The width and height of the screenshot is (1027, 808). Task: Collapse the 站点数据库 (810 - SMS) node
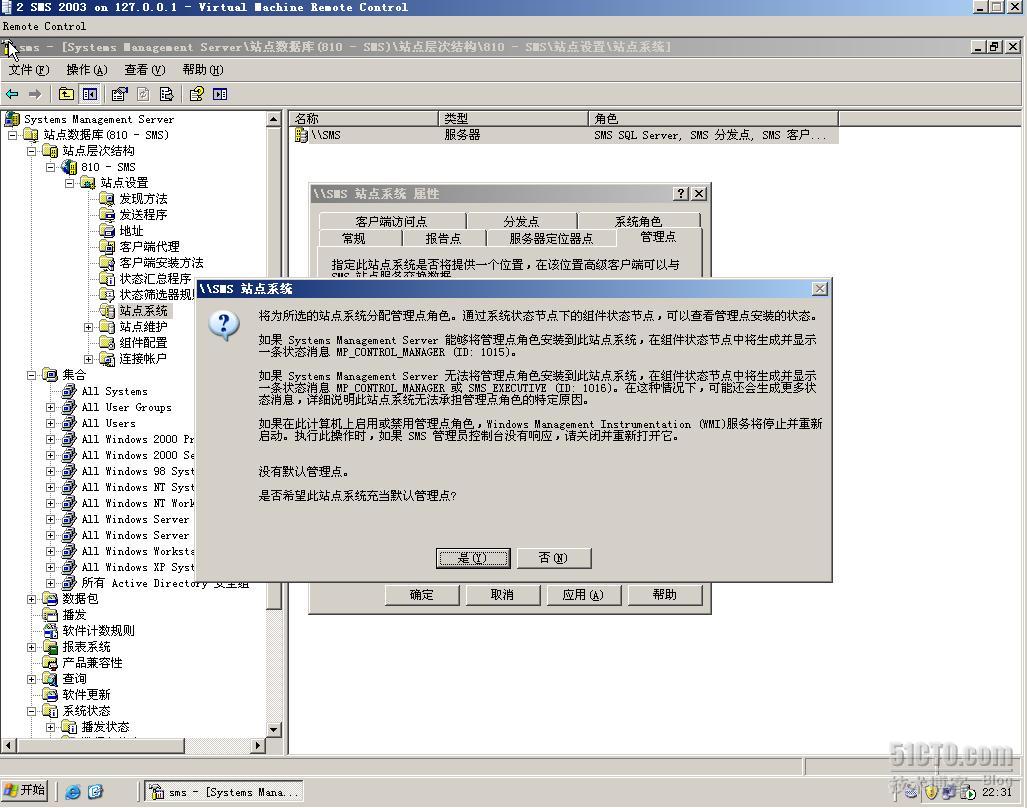tap(12, 136)
